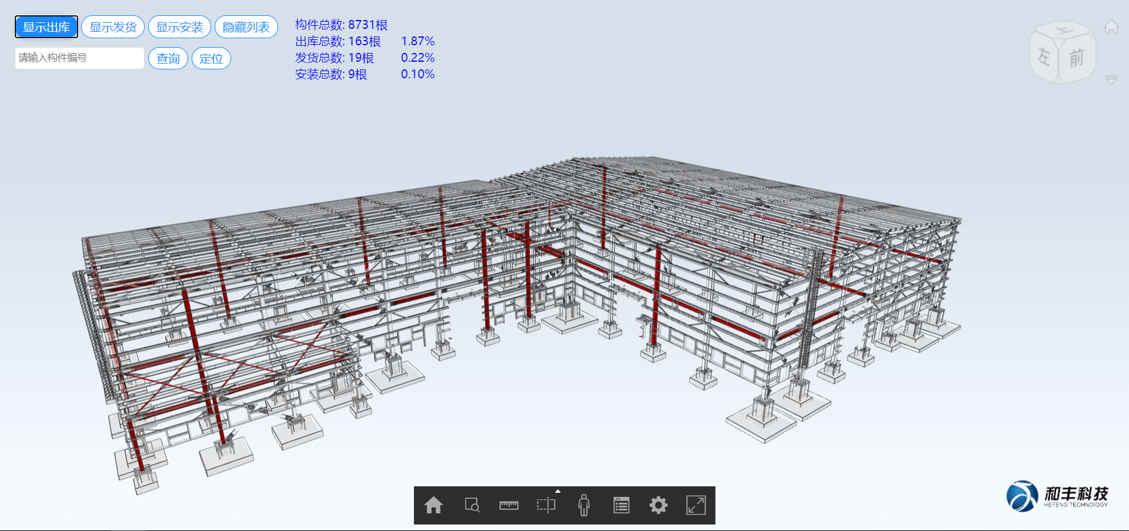Open the properties panel icon
The height and width of the screenshot is (531, 1129).
[x=621, y=505]
